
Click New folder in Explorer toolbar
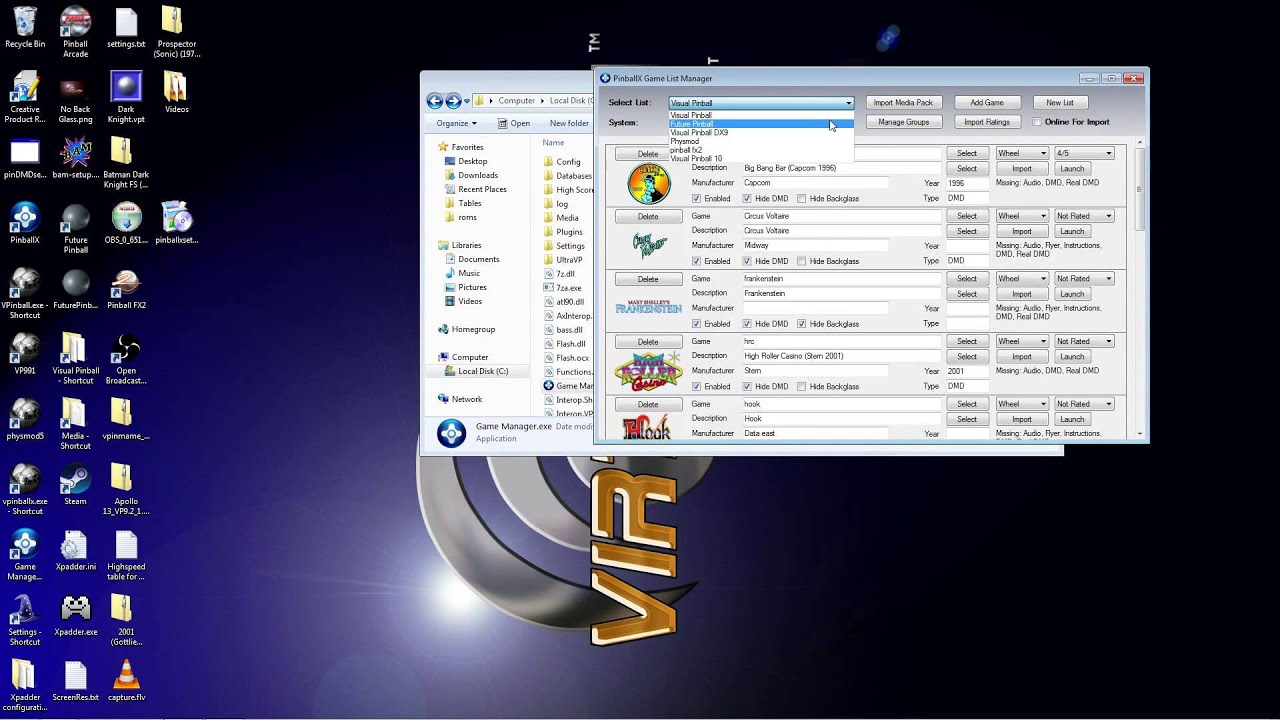coord(569,123)
